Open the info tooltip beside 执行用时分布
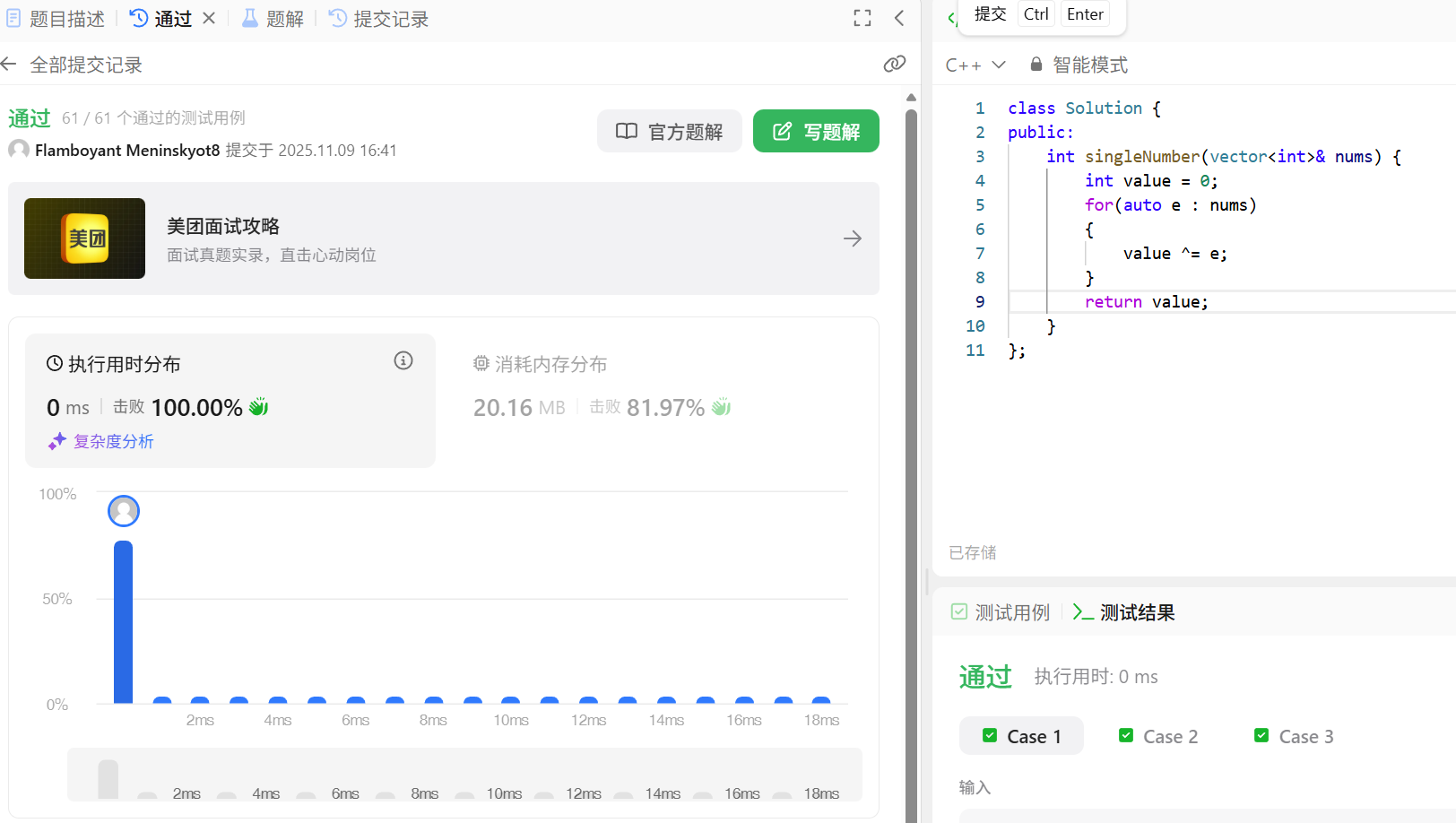The image size is (1456, 823). tap(403, 360)
